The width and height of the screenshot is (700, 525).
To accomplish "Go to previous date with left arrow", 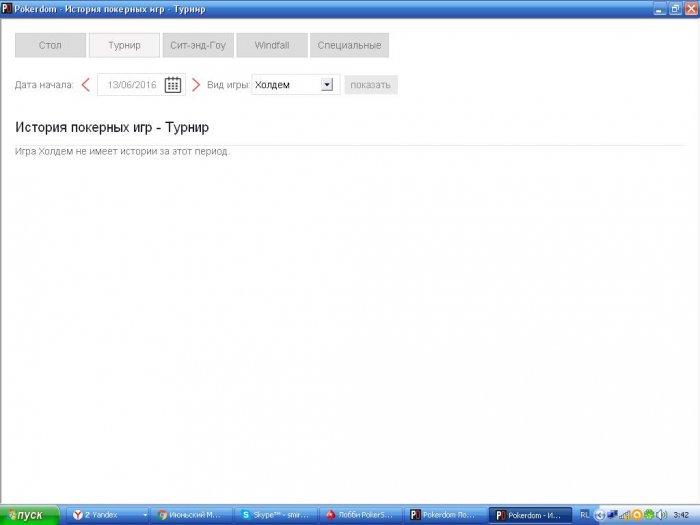I will 86,84.
